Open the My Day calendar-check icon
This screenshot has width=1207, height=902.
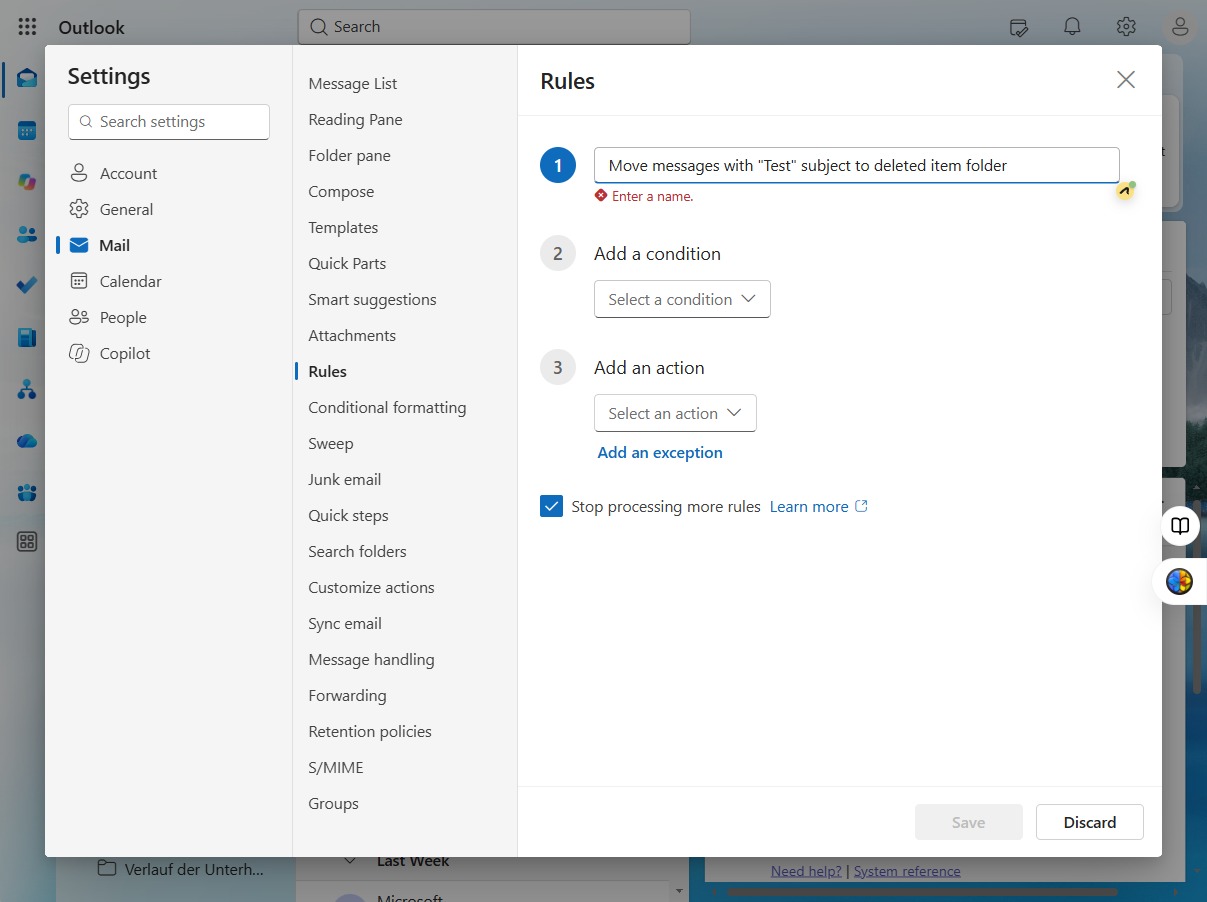1019,27
